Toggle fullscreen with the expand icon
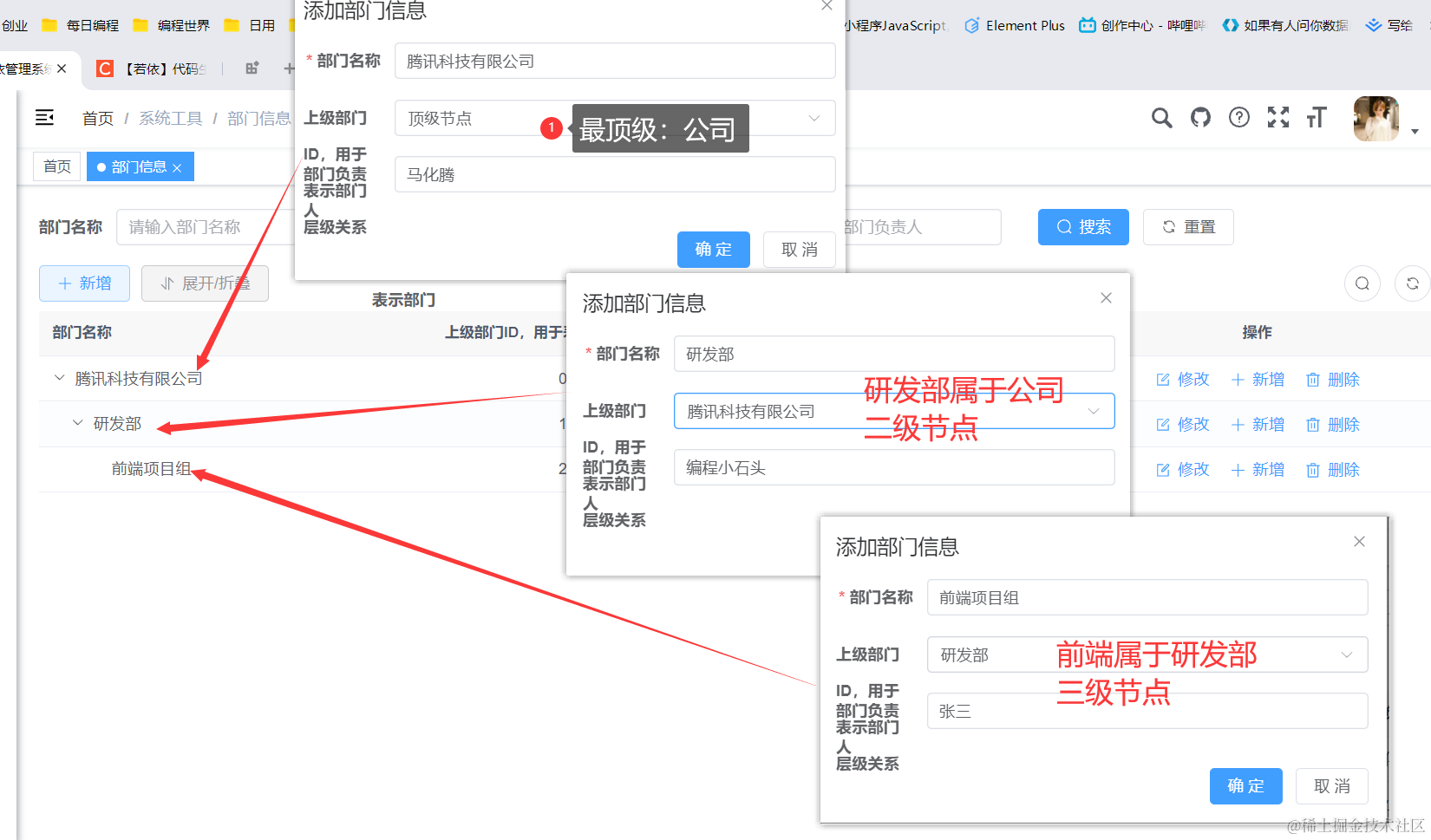This screenshot has height=840, width=1431. (1277, 118)
